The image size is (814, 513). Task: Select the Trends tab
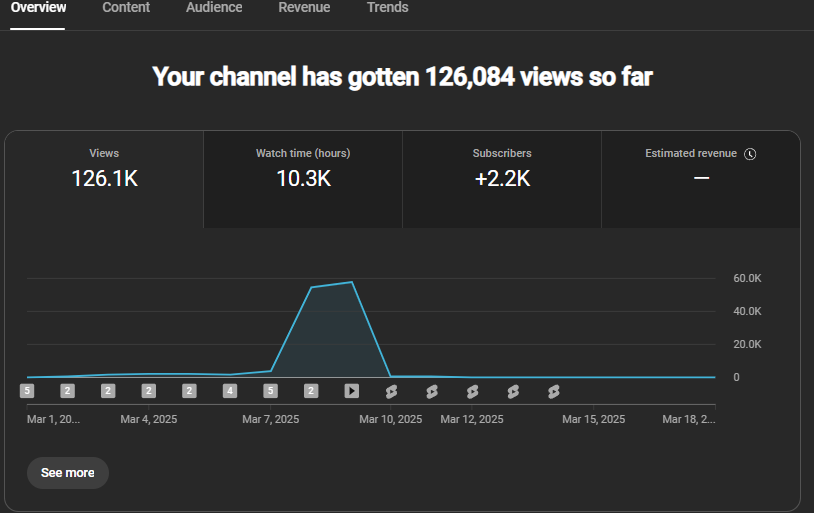click(387, 7)
